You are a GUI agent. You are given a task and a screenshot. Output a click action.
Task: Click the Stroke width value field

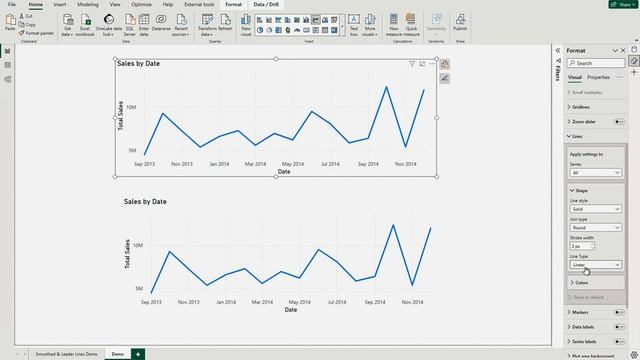coord(580,246)
